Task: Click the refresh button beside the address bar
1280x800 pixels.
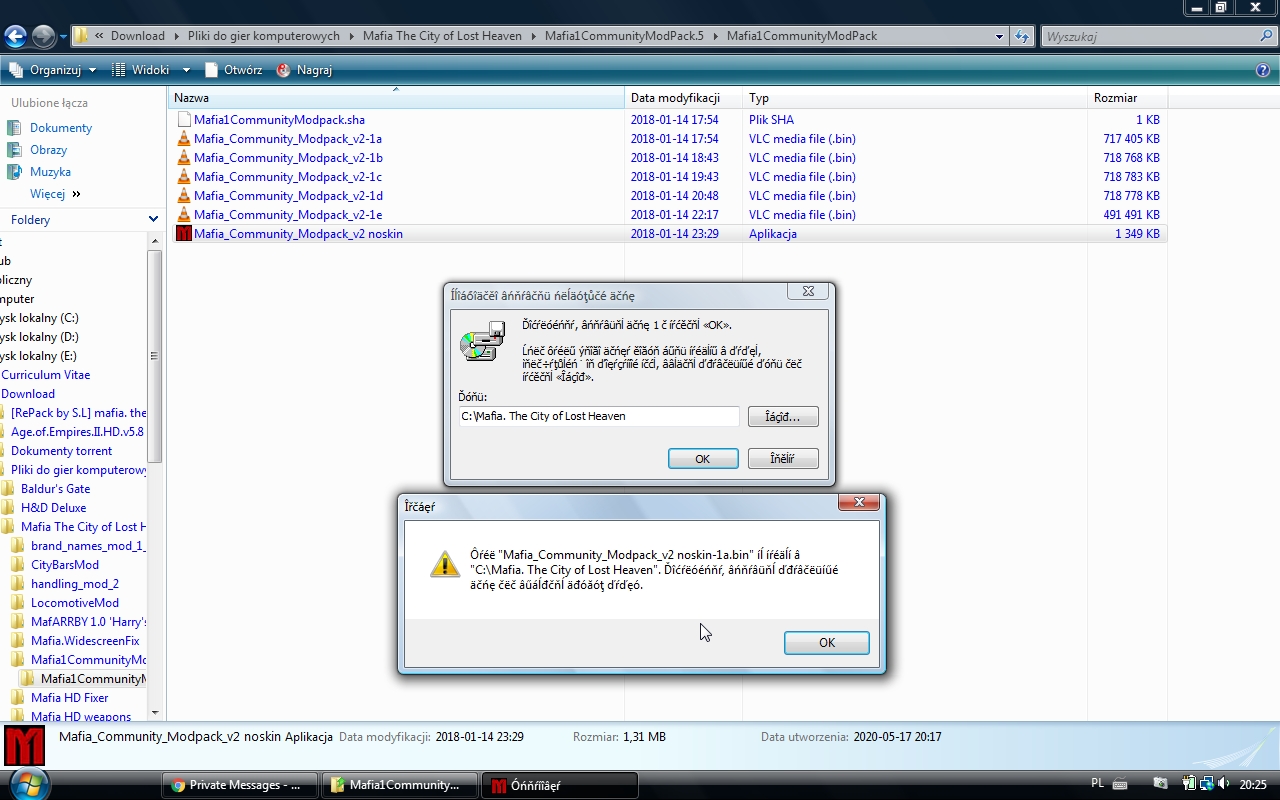Action: point(1021,37)
